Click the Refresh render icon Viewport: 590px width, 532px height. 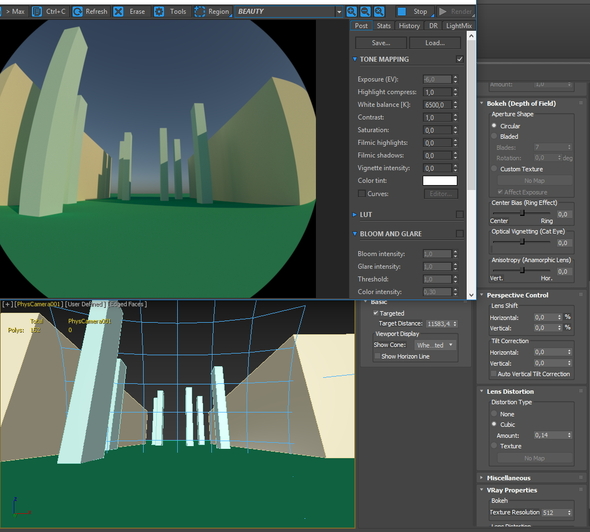tap(77, 12)
